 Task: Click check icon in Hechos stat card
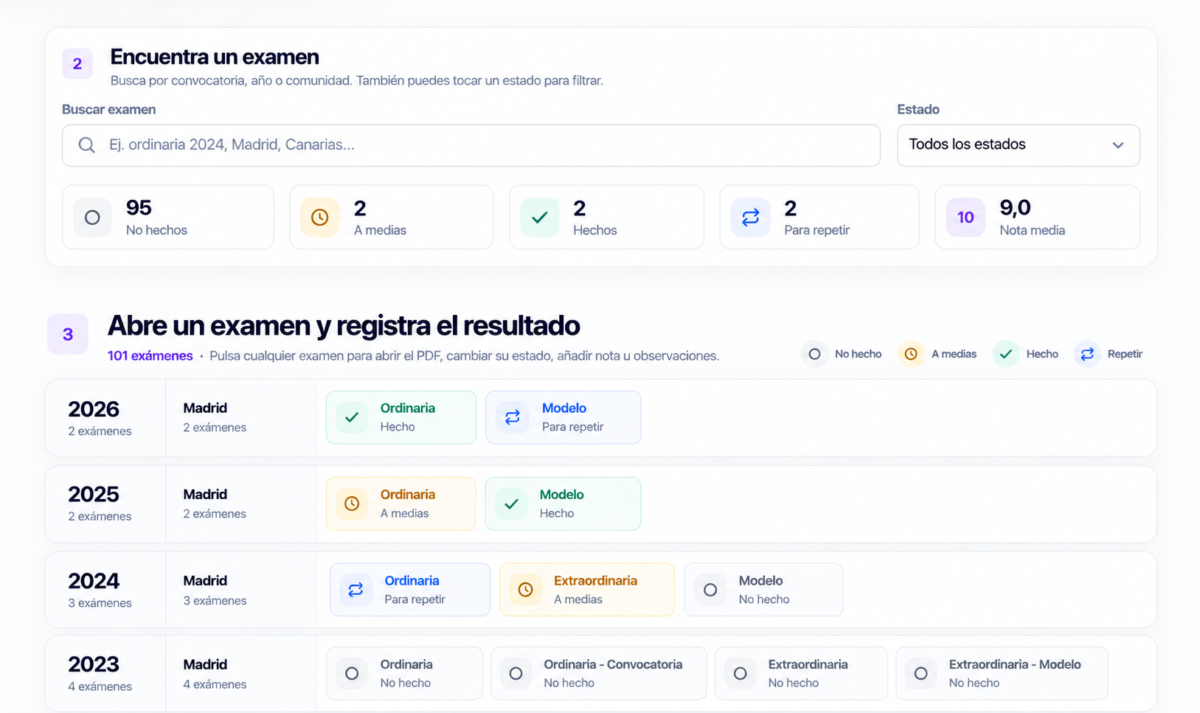[x=540, y=217]
